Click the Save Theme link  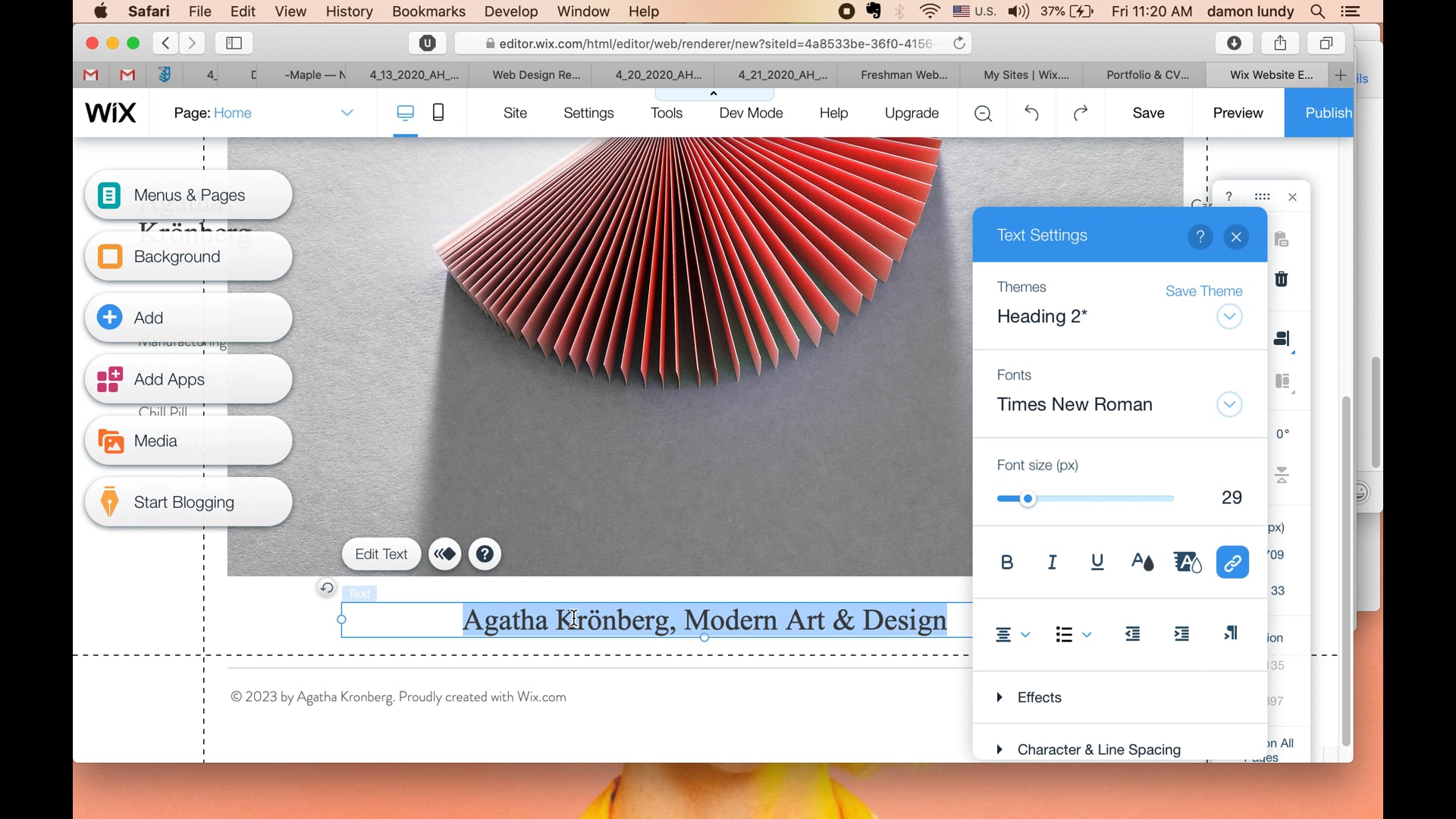(x=1204, y=290)
